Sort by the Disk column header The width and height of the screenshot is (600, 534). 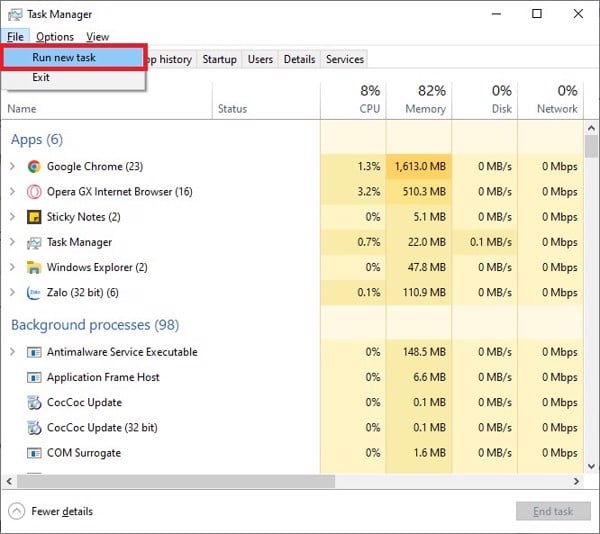485,101
